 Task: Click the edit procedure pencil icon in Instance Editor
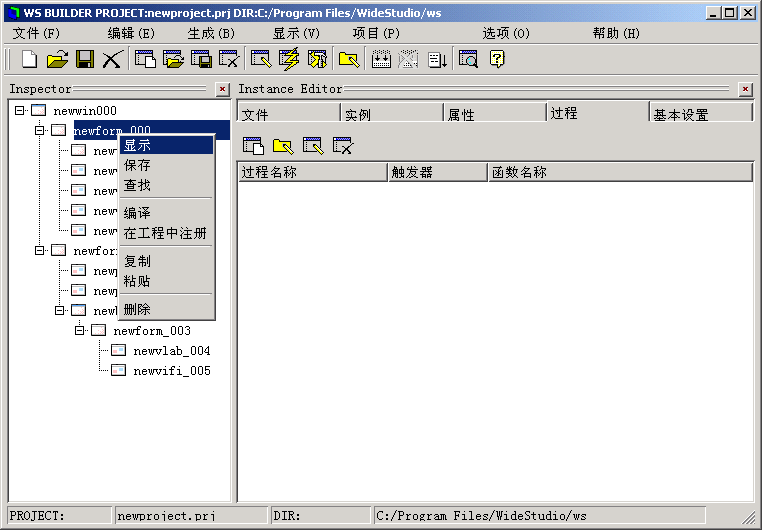313,146
